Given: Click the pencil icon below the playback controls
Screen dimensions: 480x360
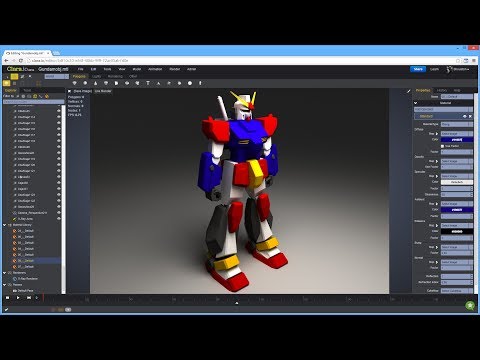Looking at the screenshot, I should coord(7,310).
